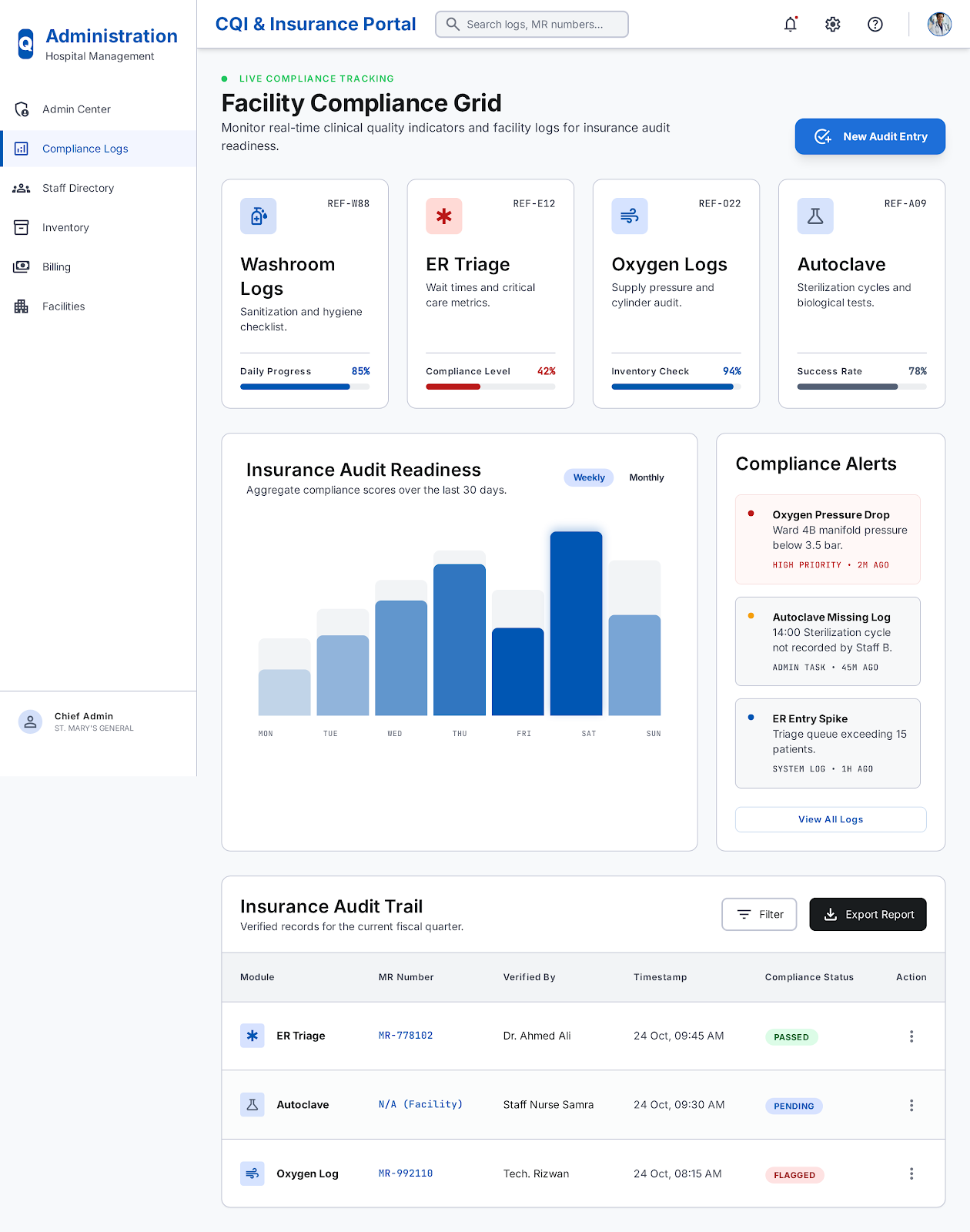Click the help question mark icon
The width and height of the screenshot is (970, 1232).
tap(875, 25)
